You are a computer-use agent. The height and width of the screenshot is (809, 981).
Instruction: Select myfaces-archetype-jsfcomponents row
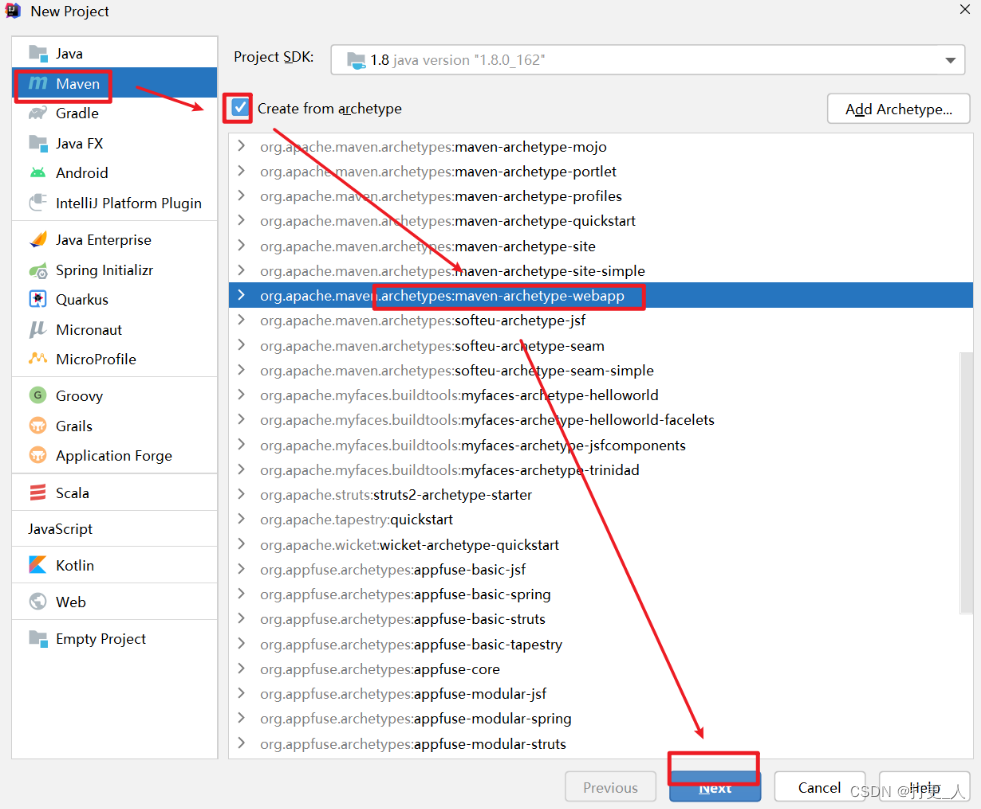601,445
